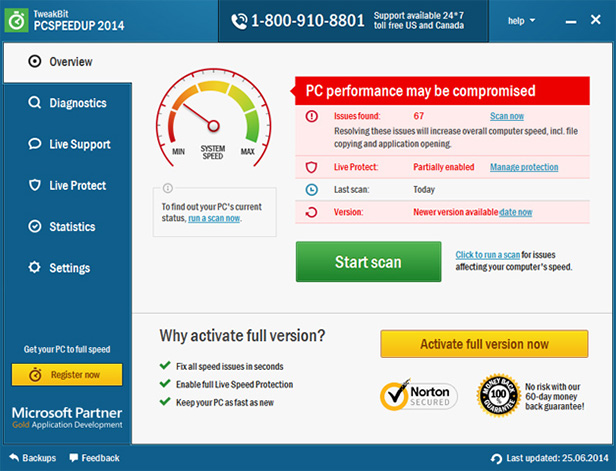Click the 'PC performance may be compromised' banner
This screenshot has width=616, height=471.
click(x=442, y=91)
